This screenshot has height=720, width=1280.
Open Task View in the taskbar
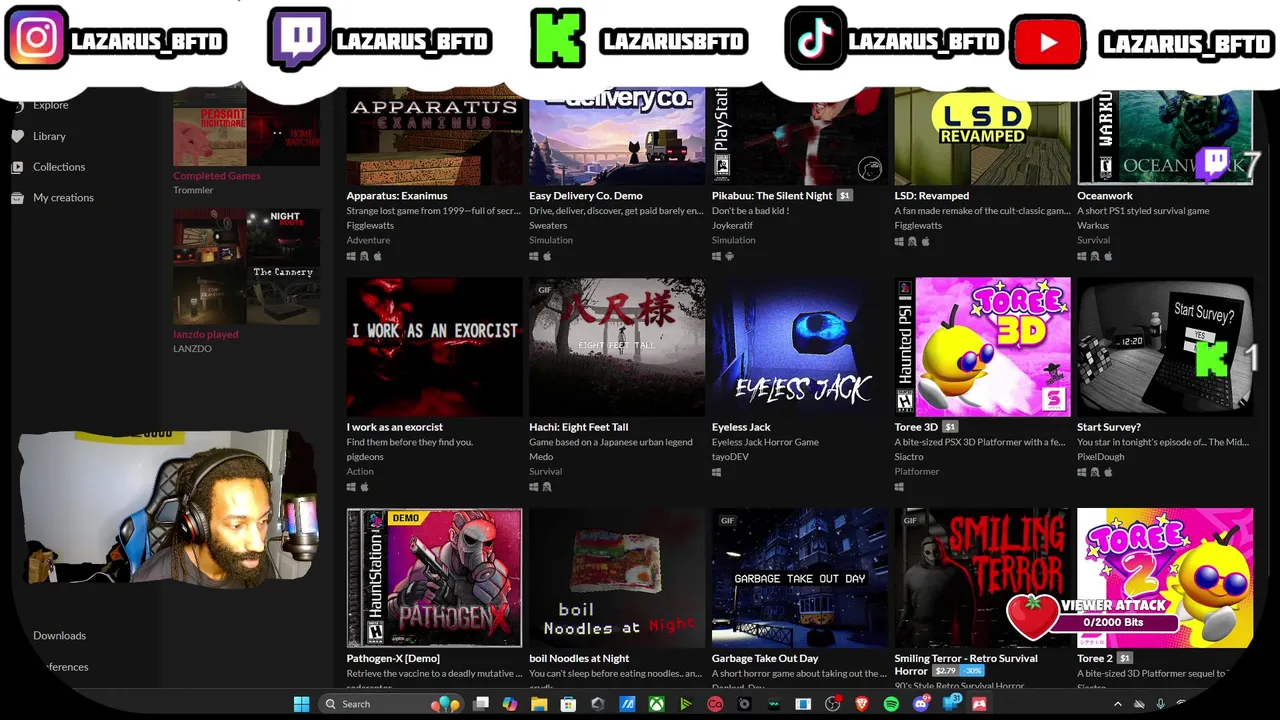click(481, 704)
